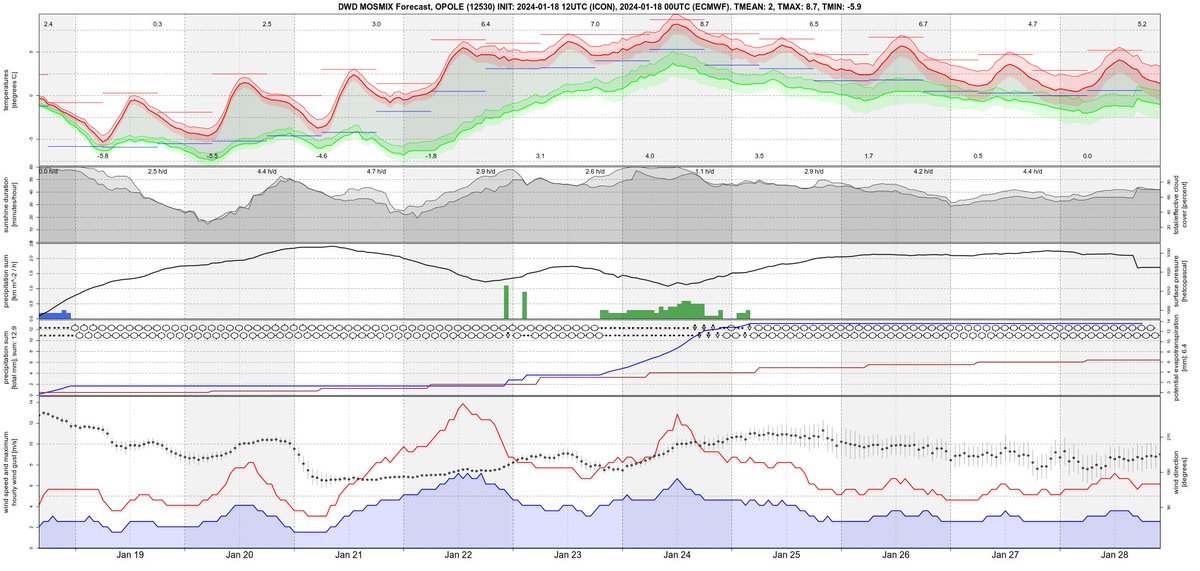This screenshot has height=571, width=1200.
Task: Click the '0.3' maximum temperature value
Action: pyautogui.click(x=157, y=23)
